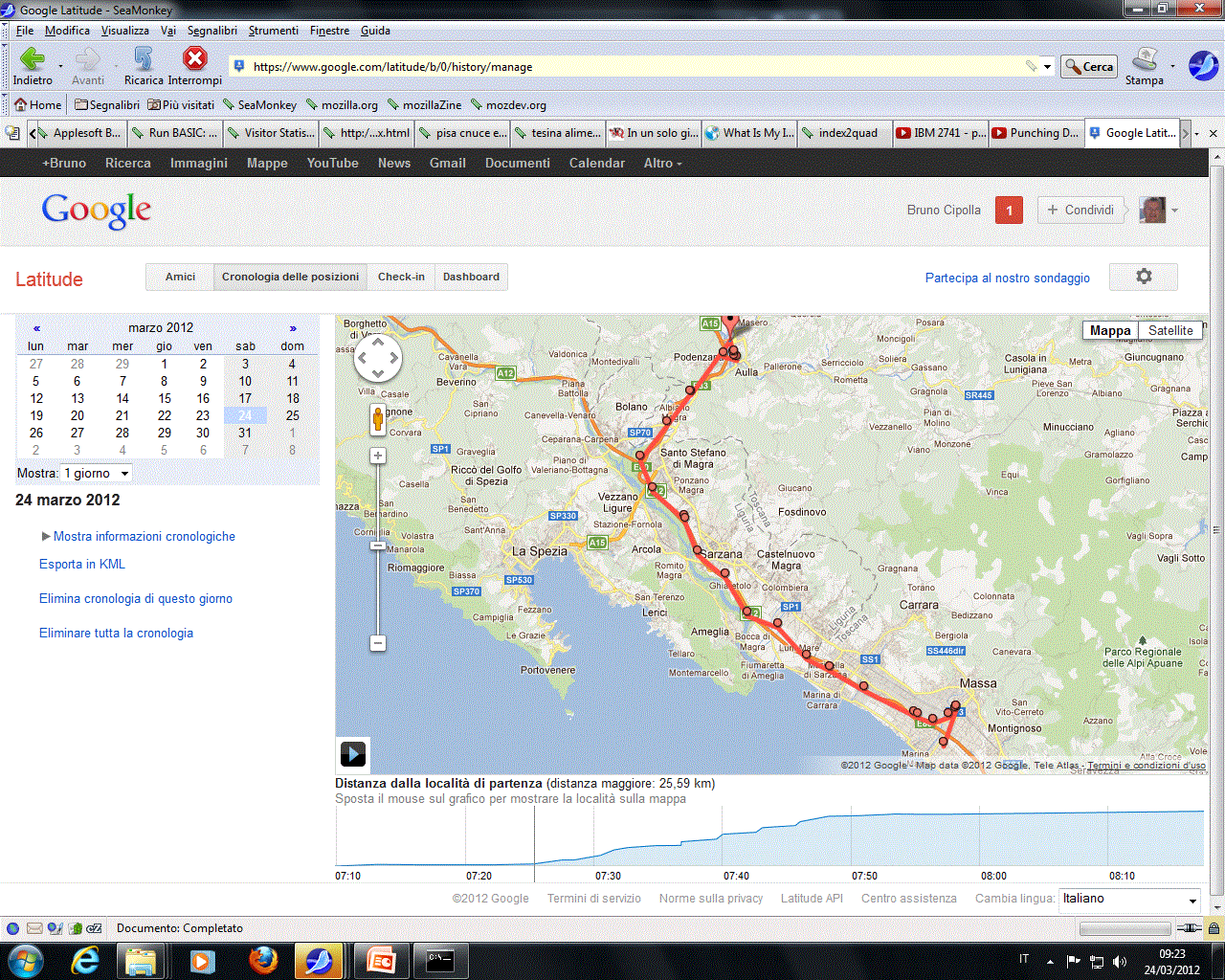Open the Stampa print options arrow
Image resolution: width=1225 pixels, height=980 pixels.
(1174, 66)
